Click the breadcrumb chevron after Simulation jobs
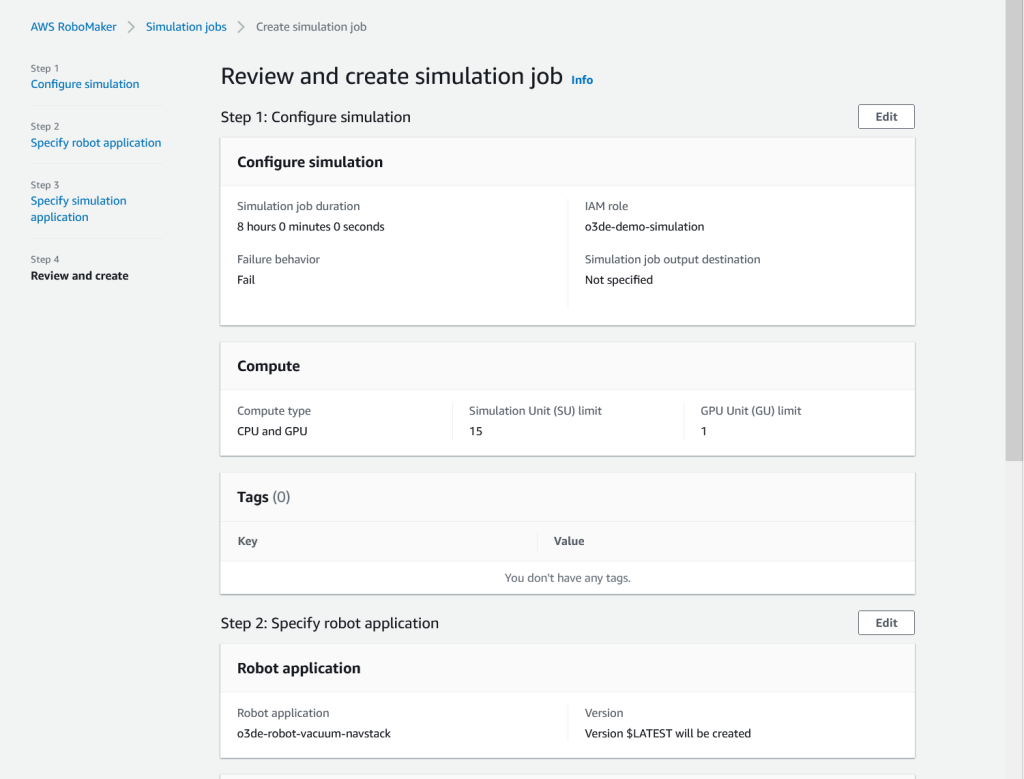Screen dimensions: 1024x779 point(241,27)
